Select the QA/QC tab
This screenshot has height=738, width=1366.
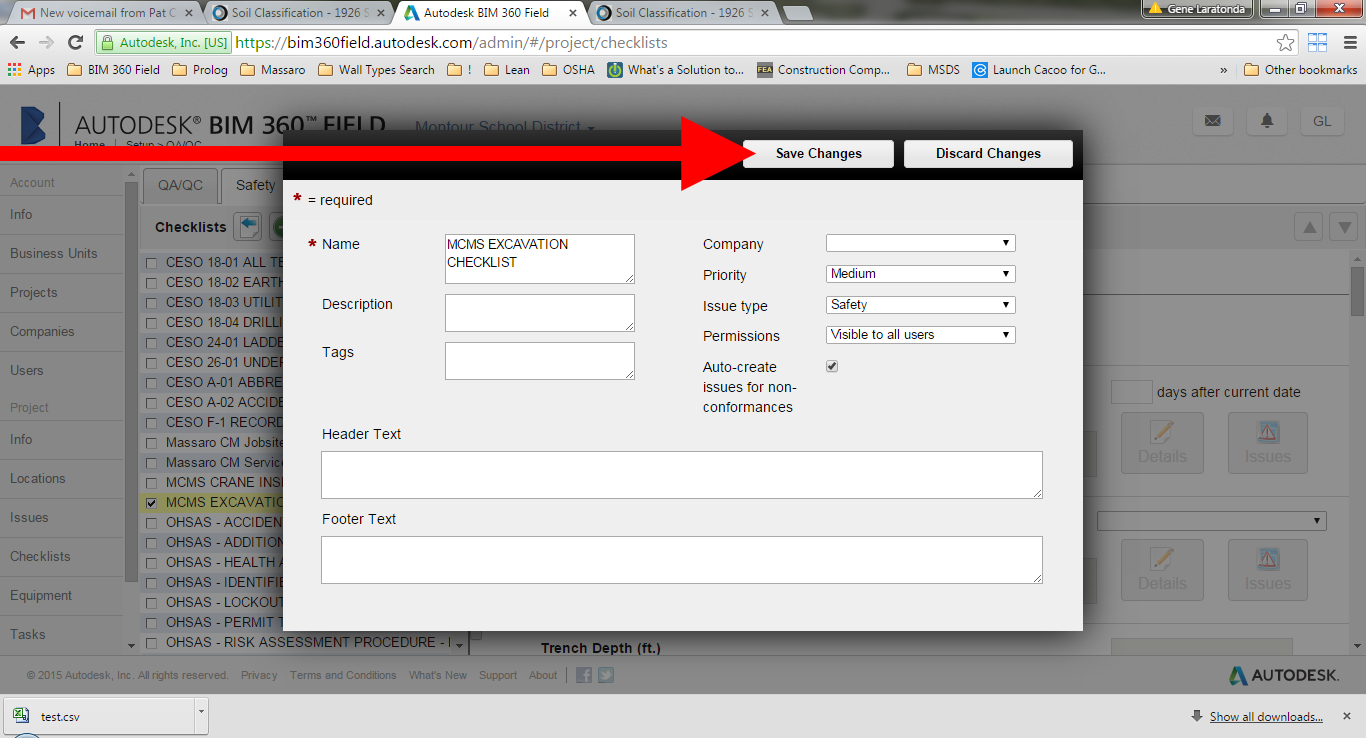point(180,185)
